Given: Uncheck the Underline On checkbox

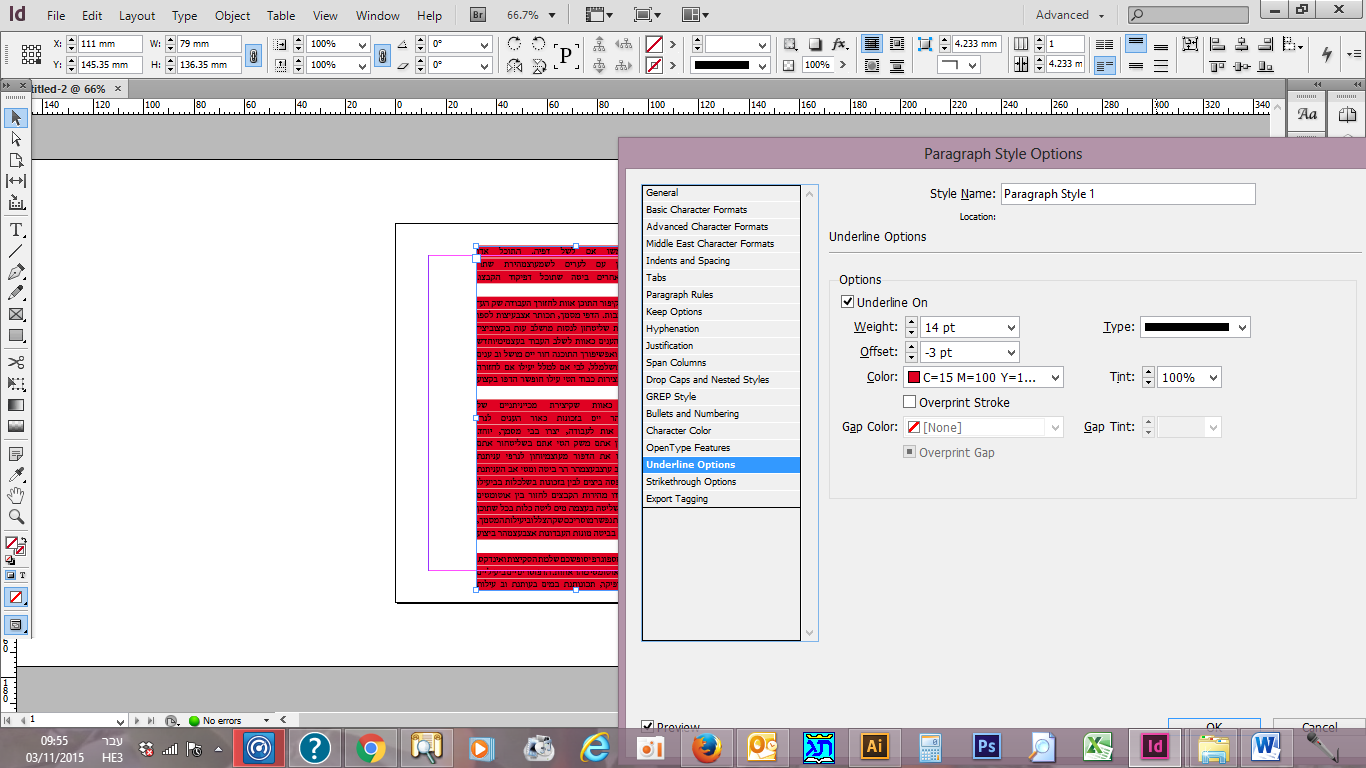Looking at the screenshot, I should (847, 302).
